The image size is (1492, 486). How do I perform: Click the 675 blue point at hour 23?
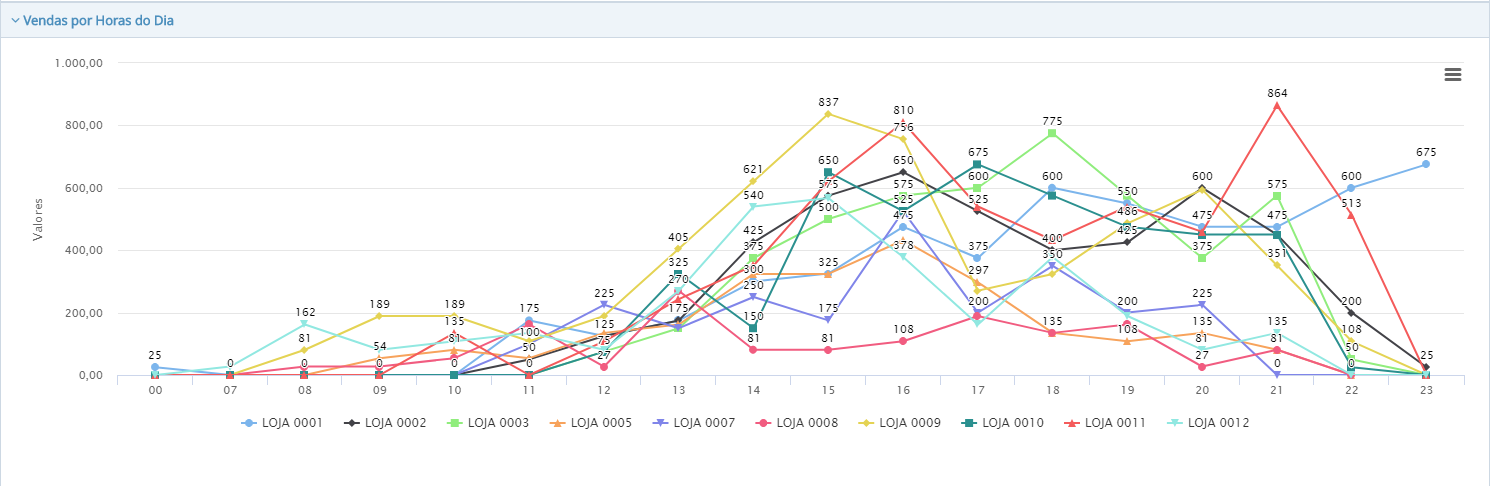pos(1425,164)
